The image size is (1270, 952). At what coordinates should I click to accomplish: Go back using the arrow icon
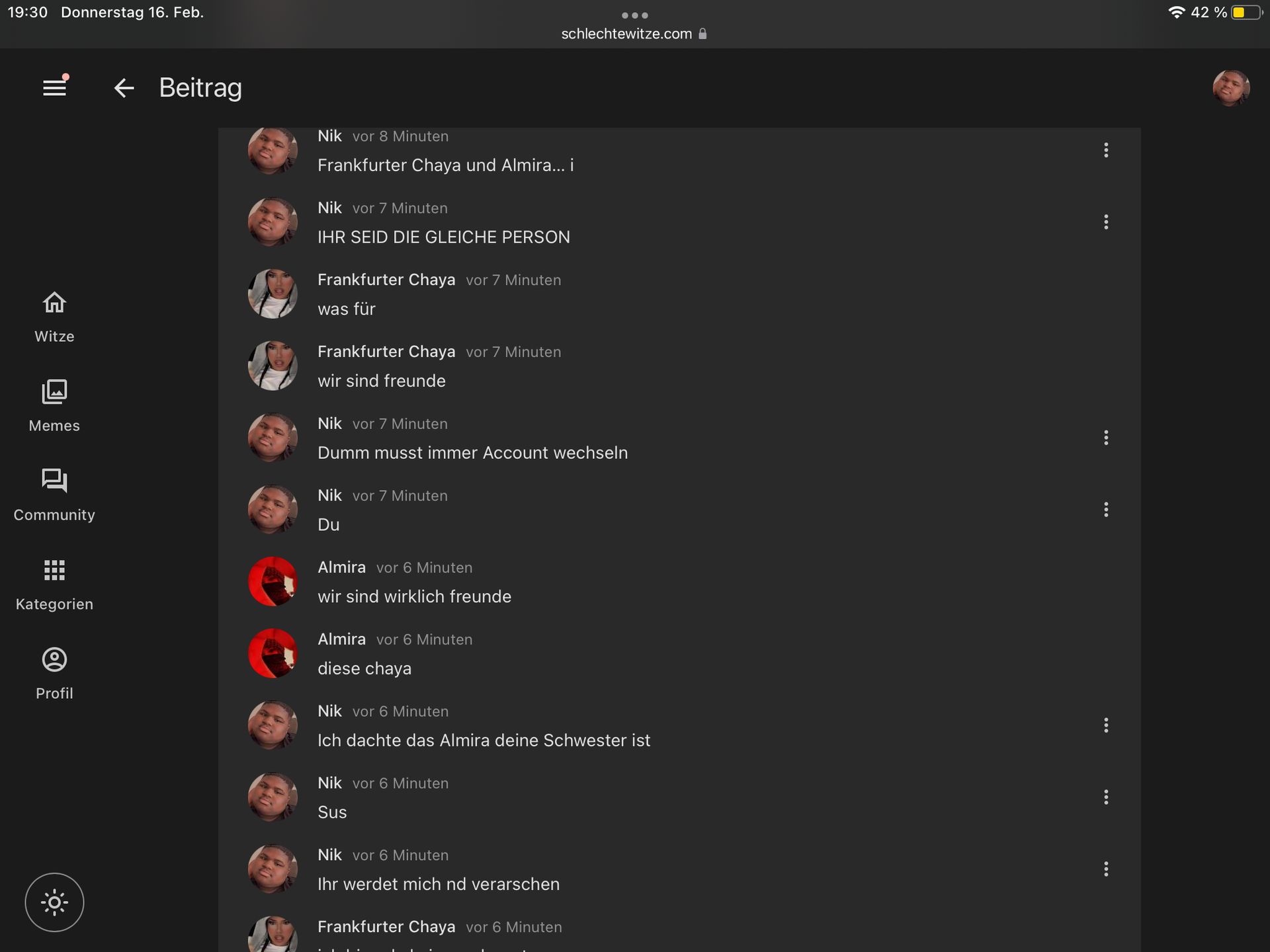pos(124,88)
